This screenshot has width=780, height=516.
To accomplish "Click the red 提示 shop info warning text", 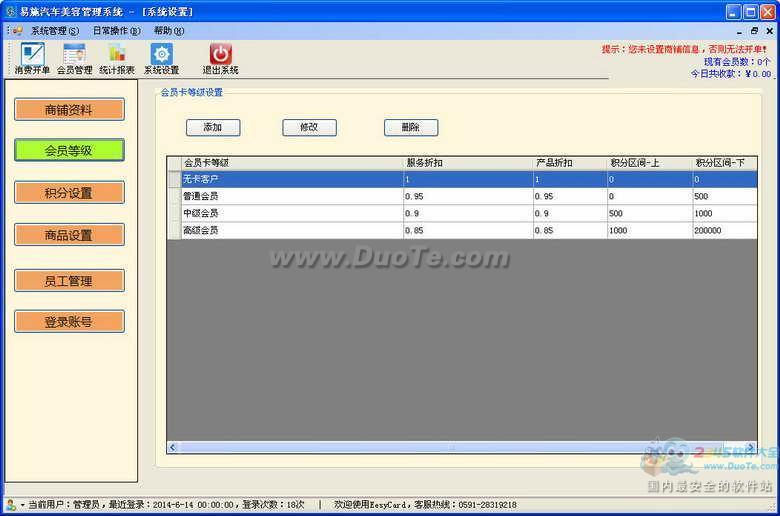I will point(684,49).
